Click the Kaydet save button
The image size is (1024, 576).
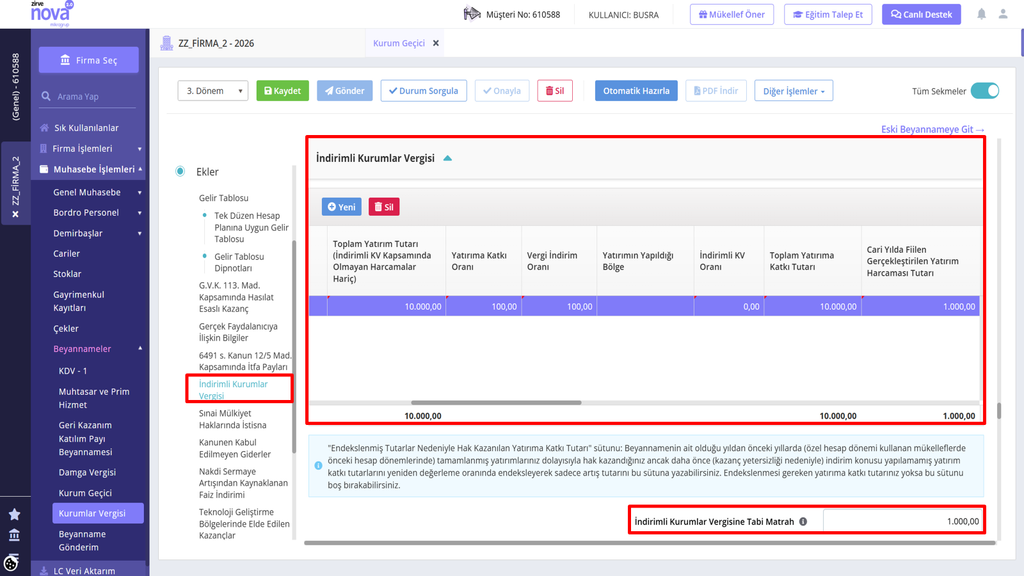tap(282, 91)
